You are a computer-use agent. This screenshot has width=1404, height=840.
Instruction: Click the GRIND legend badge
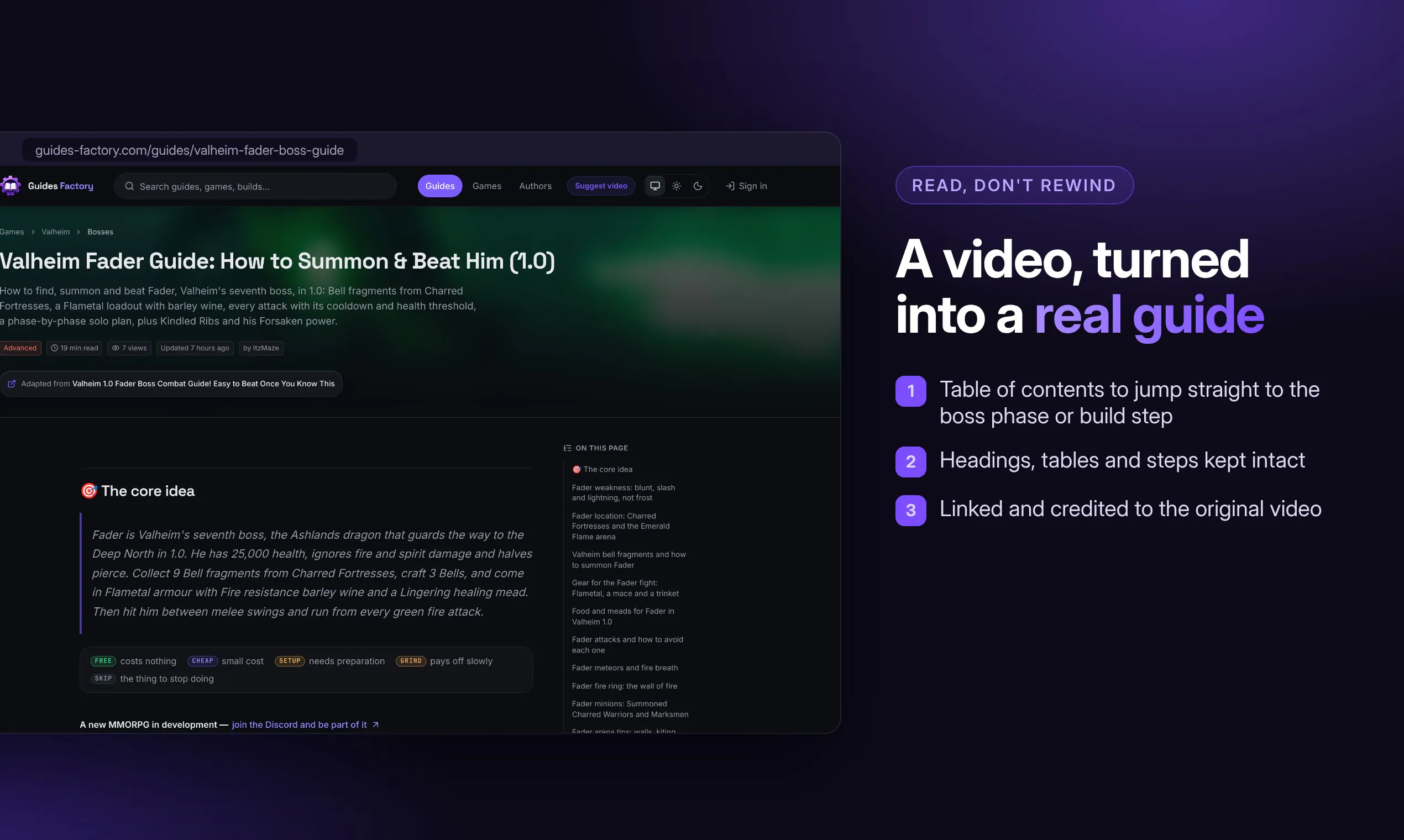coord(411,660)
